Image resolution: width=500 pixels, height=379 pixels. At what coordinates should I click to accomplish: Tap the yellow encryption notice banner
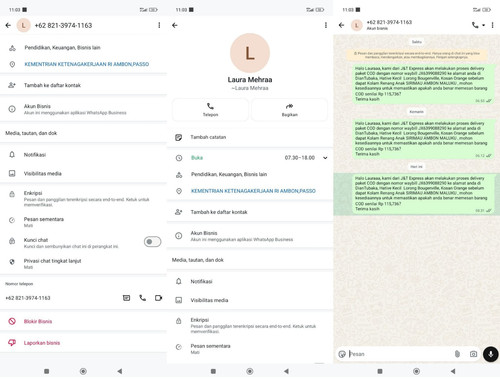(x=417, y=55)
